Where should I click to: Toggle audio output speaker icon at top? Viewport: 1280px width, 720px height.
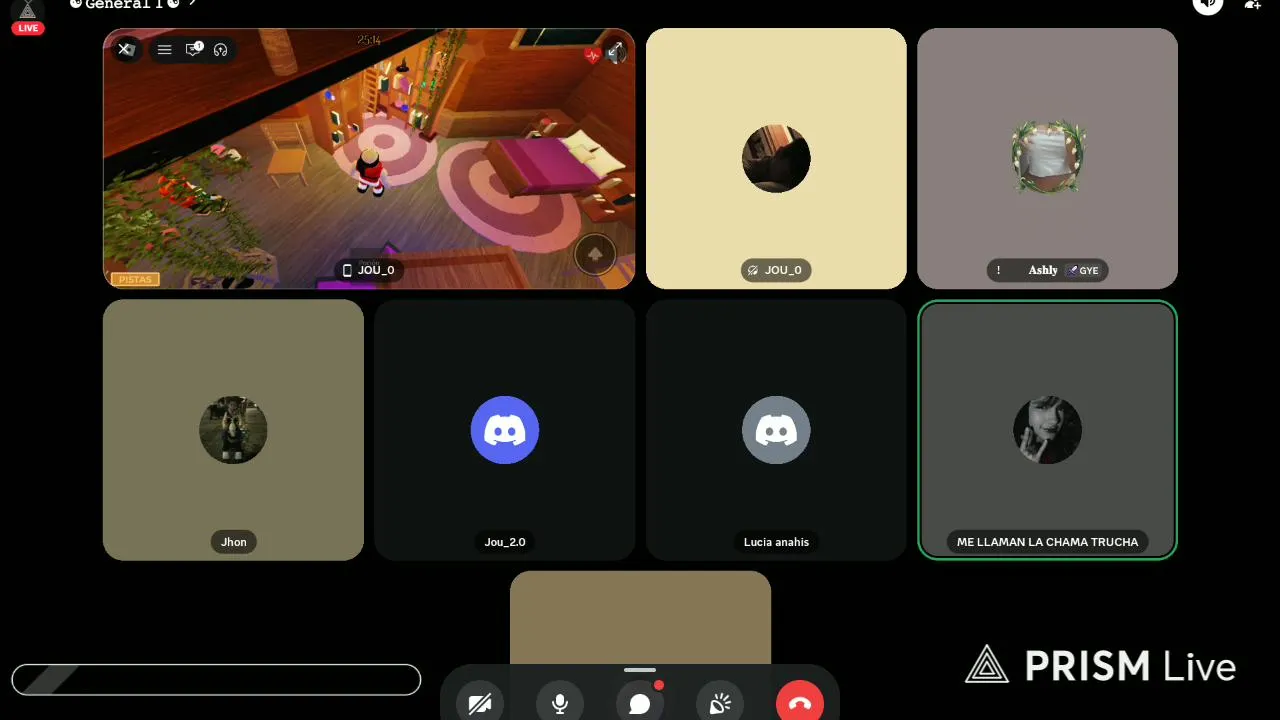pyautogui.click(x=1208, y=4)
